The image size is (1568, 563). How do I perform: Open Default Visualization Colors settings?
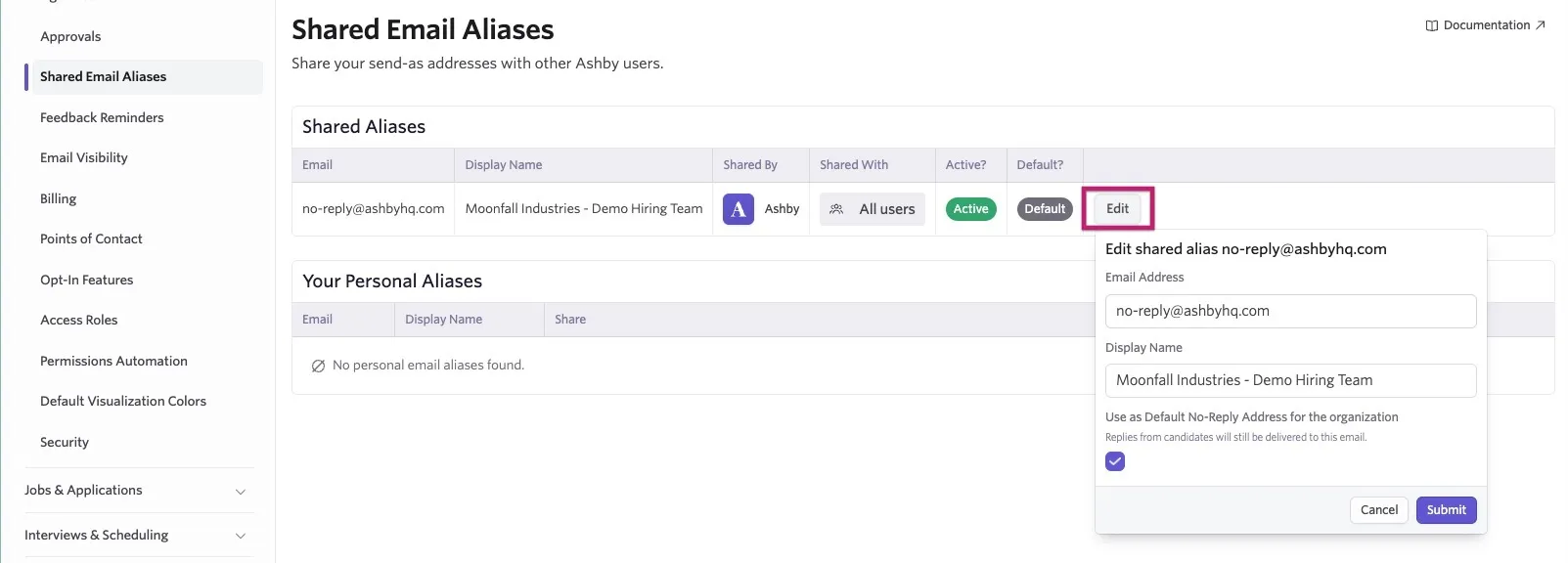click(x=123, y=401)
